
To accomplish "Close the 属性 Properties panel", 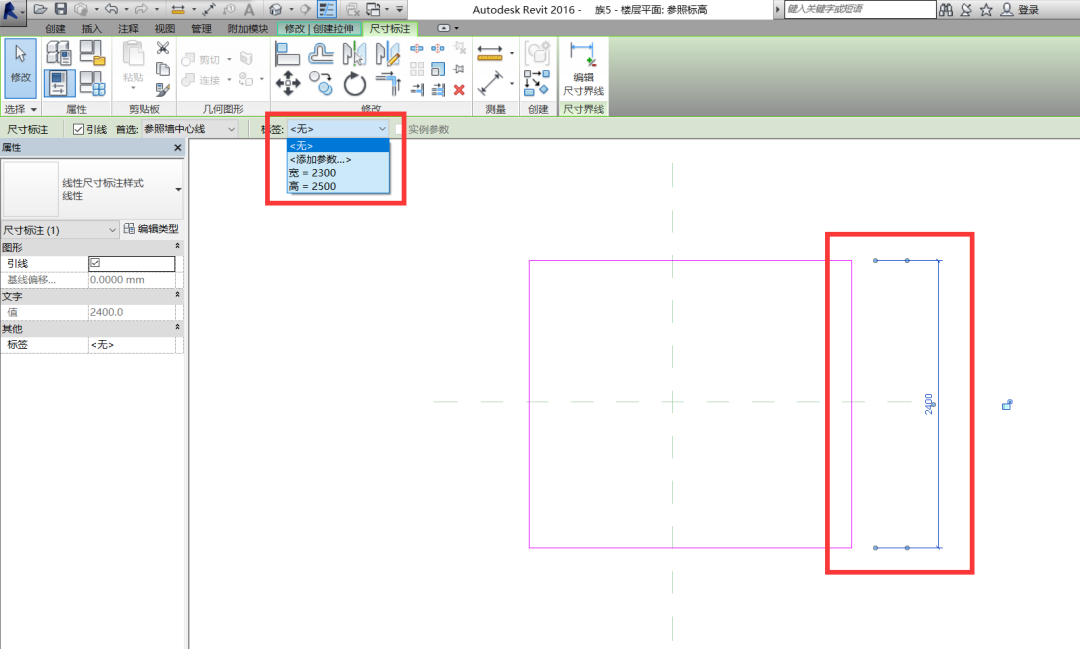I will (178, 147).
